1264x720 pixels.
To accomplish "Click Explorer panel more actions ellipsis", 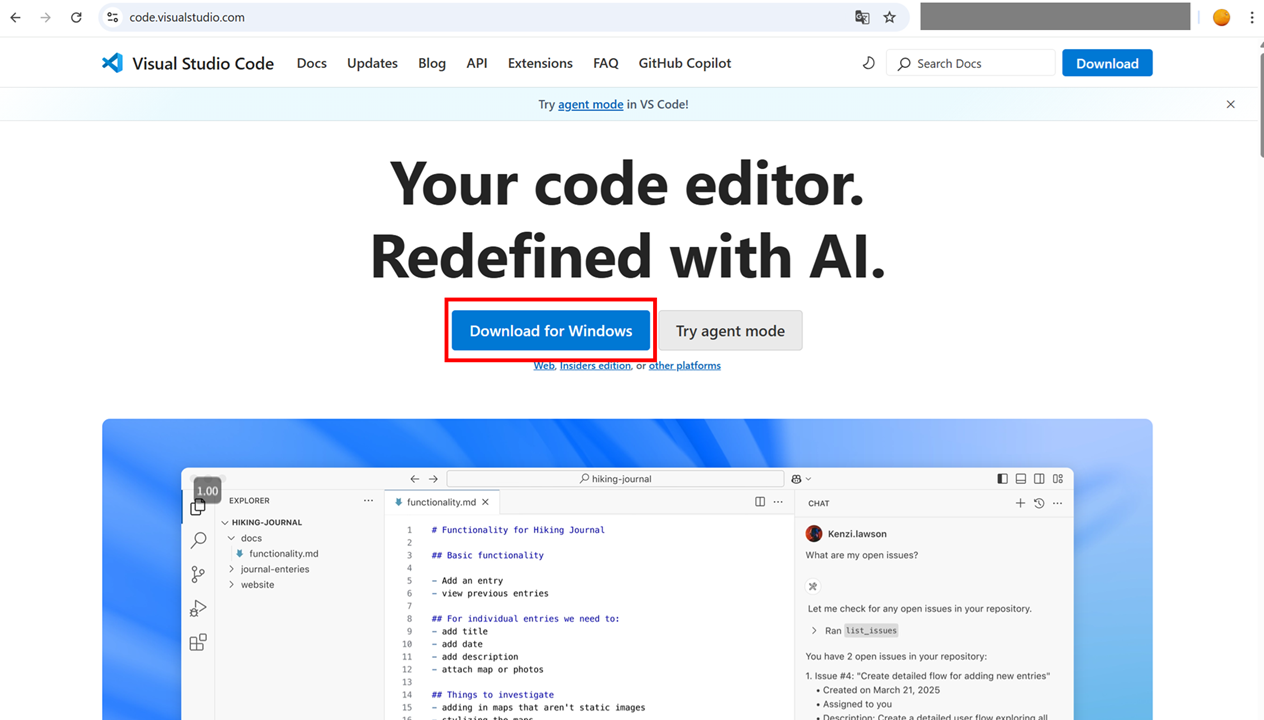I will [x=368, y=501].
